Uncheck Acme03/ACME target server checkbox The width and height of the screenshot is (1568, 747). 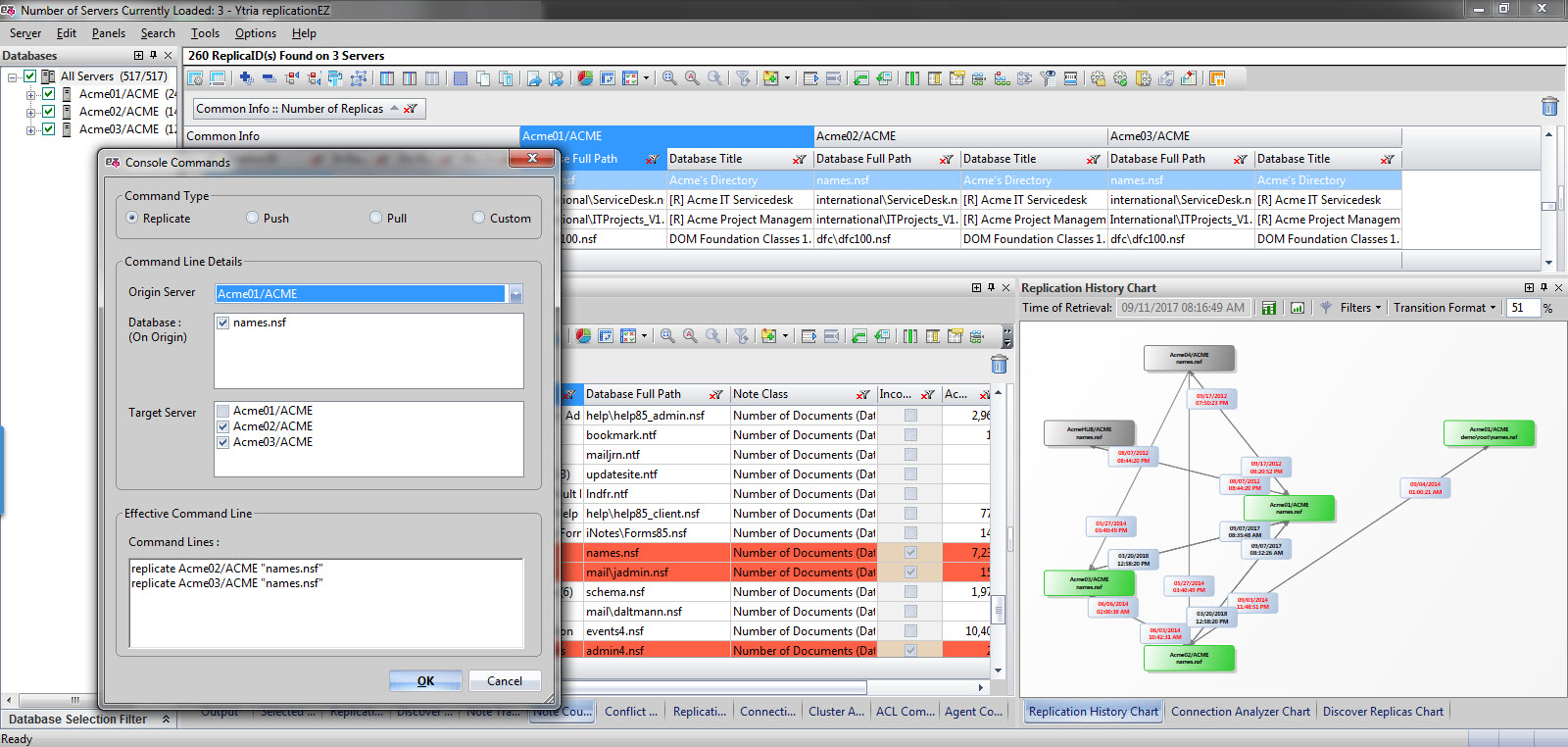223,442
